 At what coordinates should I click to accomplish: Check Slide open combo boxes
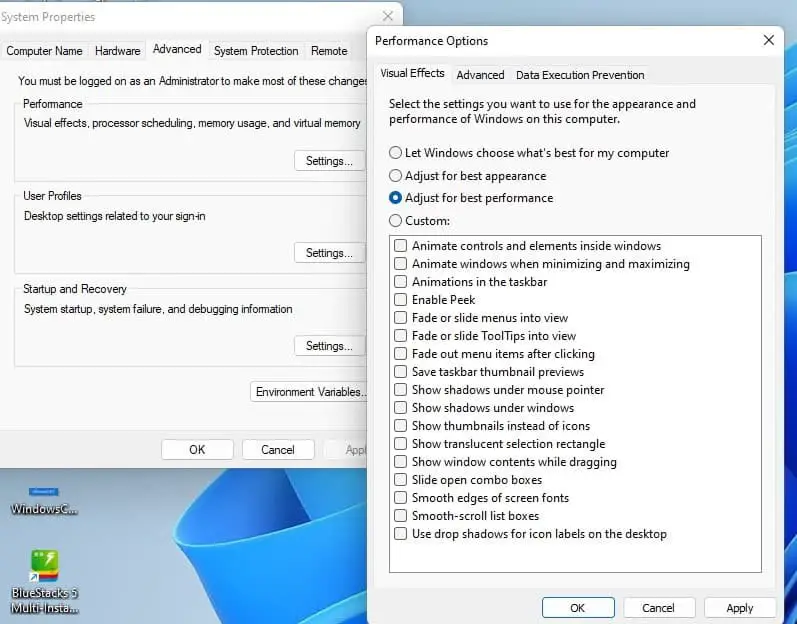[401, 480]
